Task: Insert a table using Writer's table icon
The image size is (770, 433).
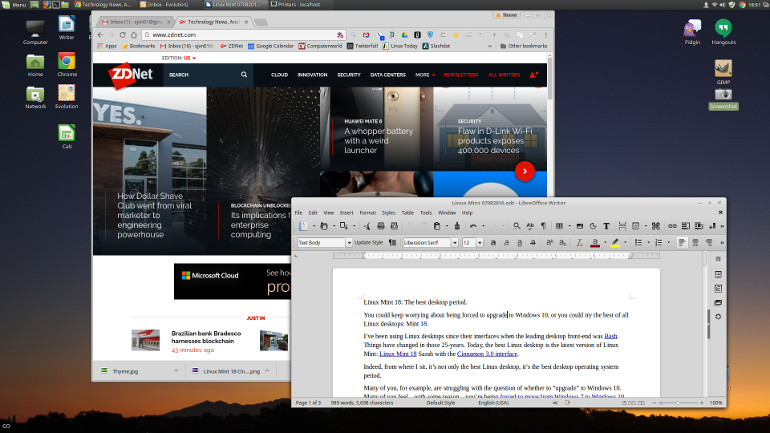Action: (559, 226)
